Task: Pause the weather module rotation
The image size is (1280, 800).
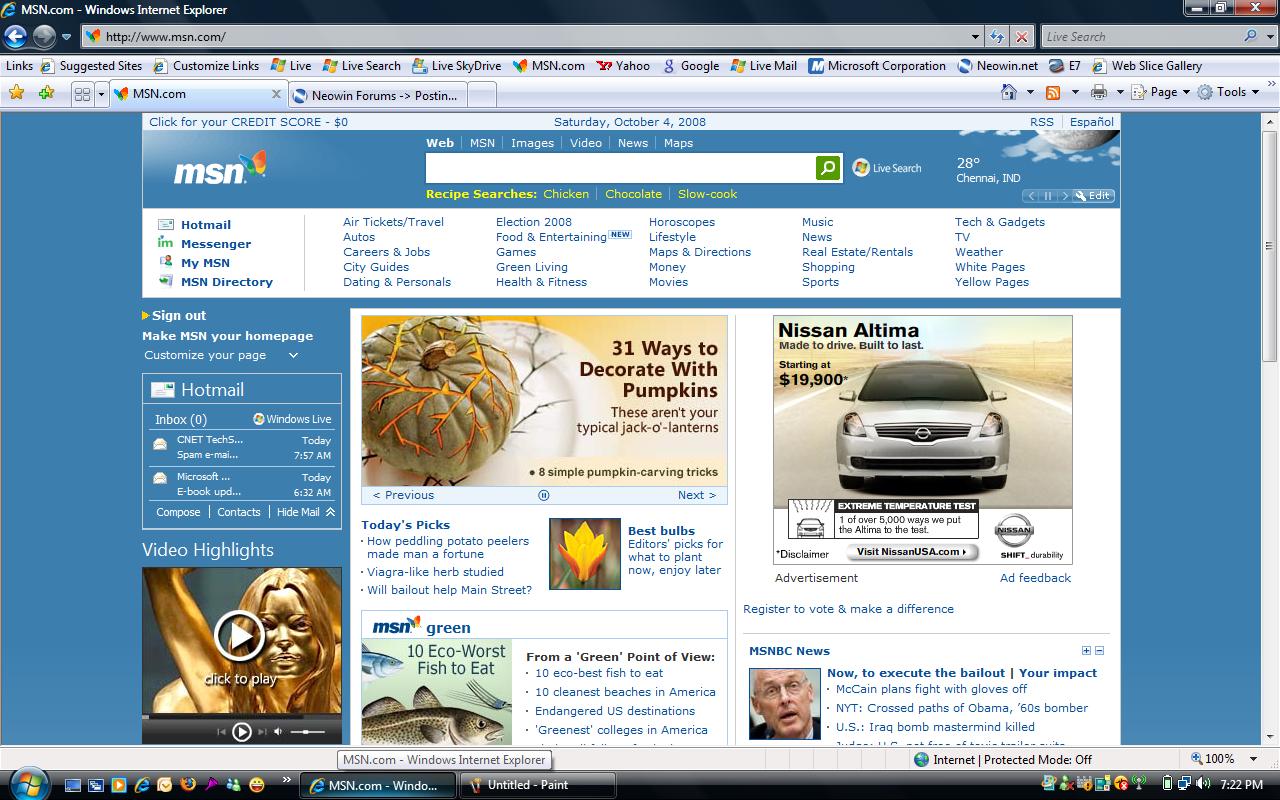Action: click(x=1049, y=196)
